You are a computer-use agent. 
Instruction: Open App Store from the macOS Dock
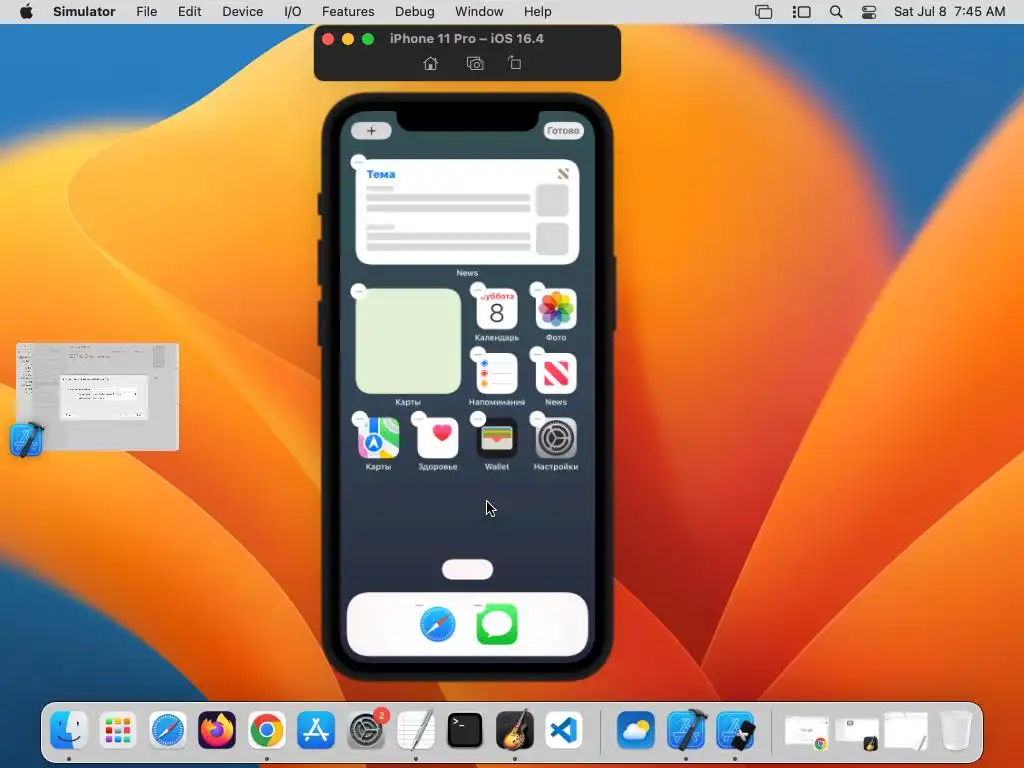(316, 729)
